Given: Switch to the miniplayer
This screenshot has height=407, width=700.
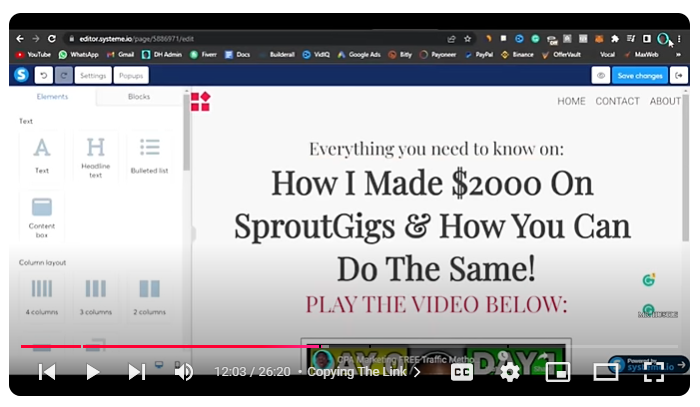Looking at the screenshot, I should (558, 372).
